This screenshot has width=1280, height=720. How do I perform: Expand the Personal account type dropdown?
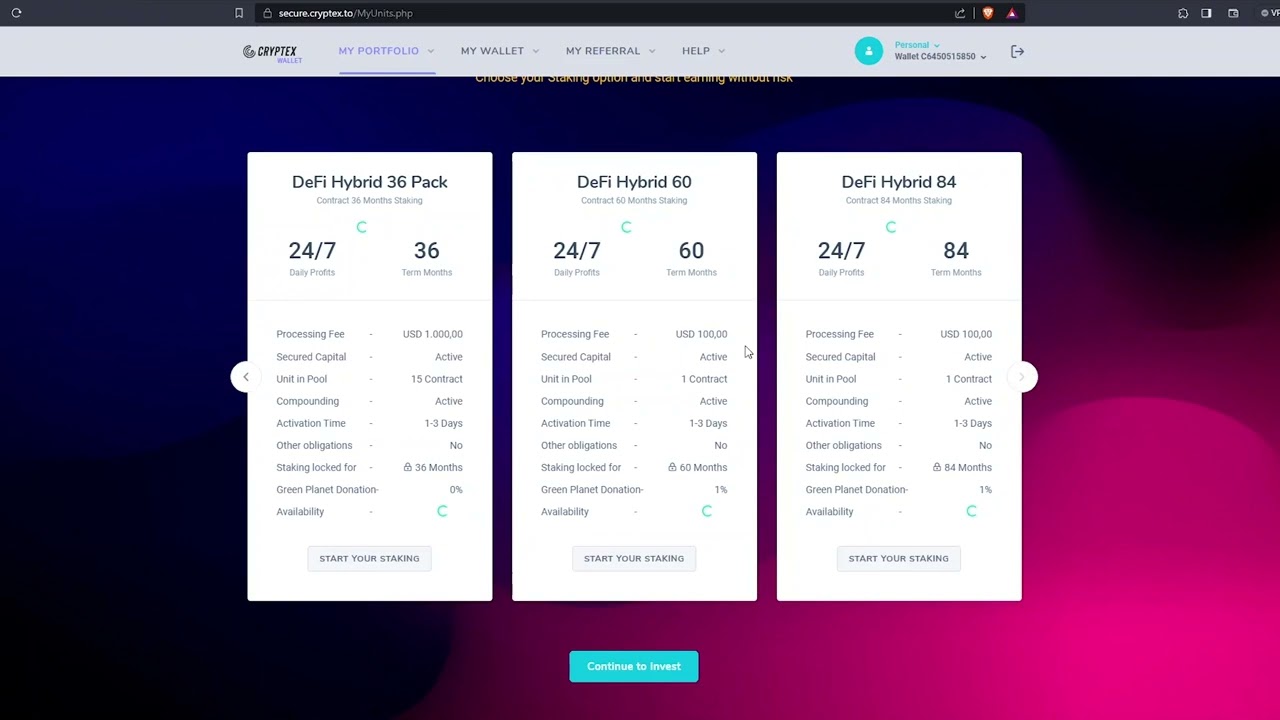pyautogui.click(x=917, y=45)
